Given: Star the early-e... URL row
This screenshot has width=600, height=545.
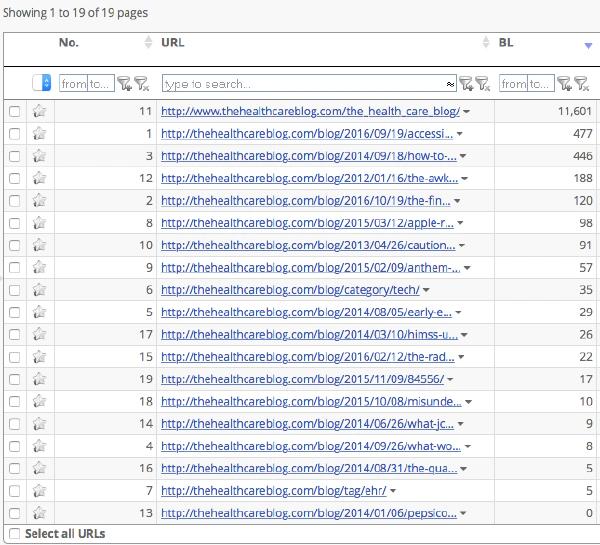Looking at the screenshot, I should [x=39, y=312].
